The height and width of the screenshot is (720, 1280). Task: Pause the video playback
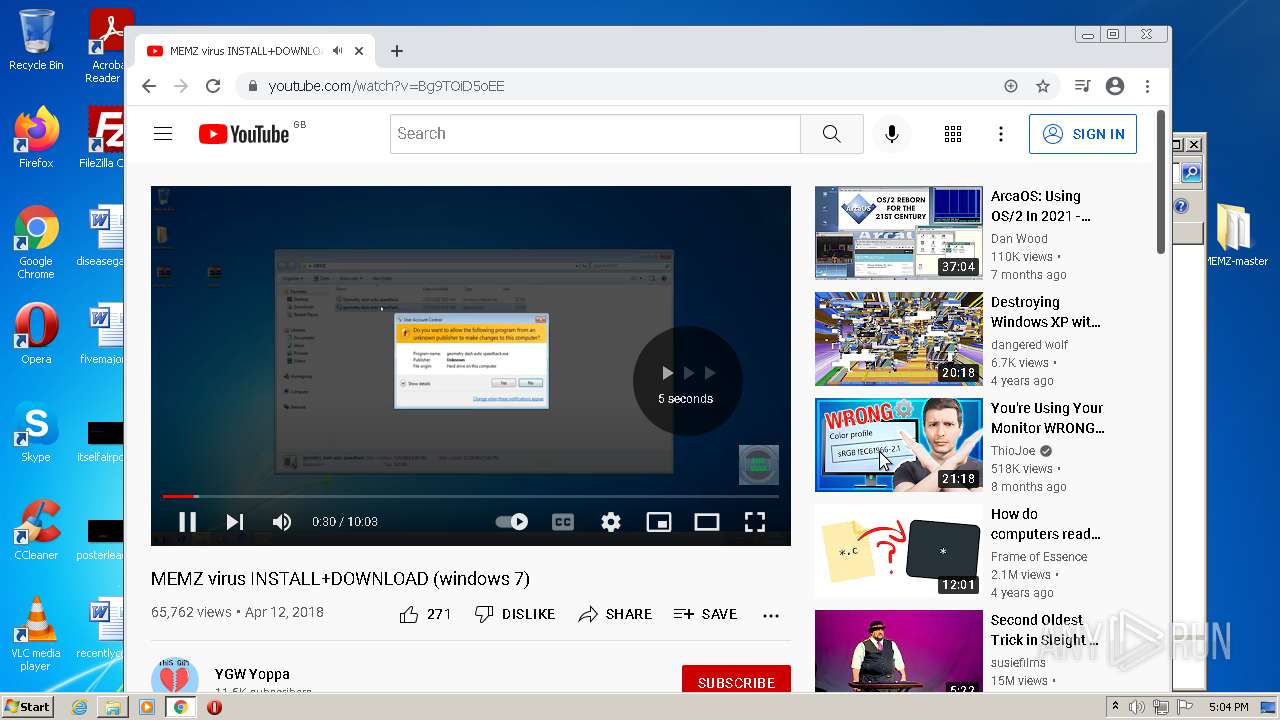pos(187,521)
